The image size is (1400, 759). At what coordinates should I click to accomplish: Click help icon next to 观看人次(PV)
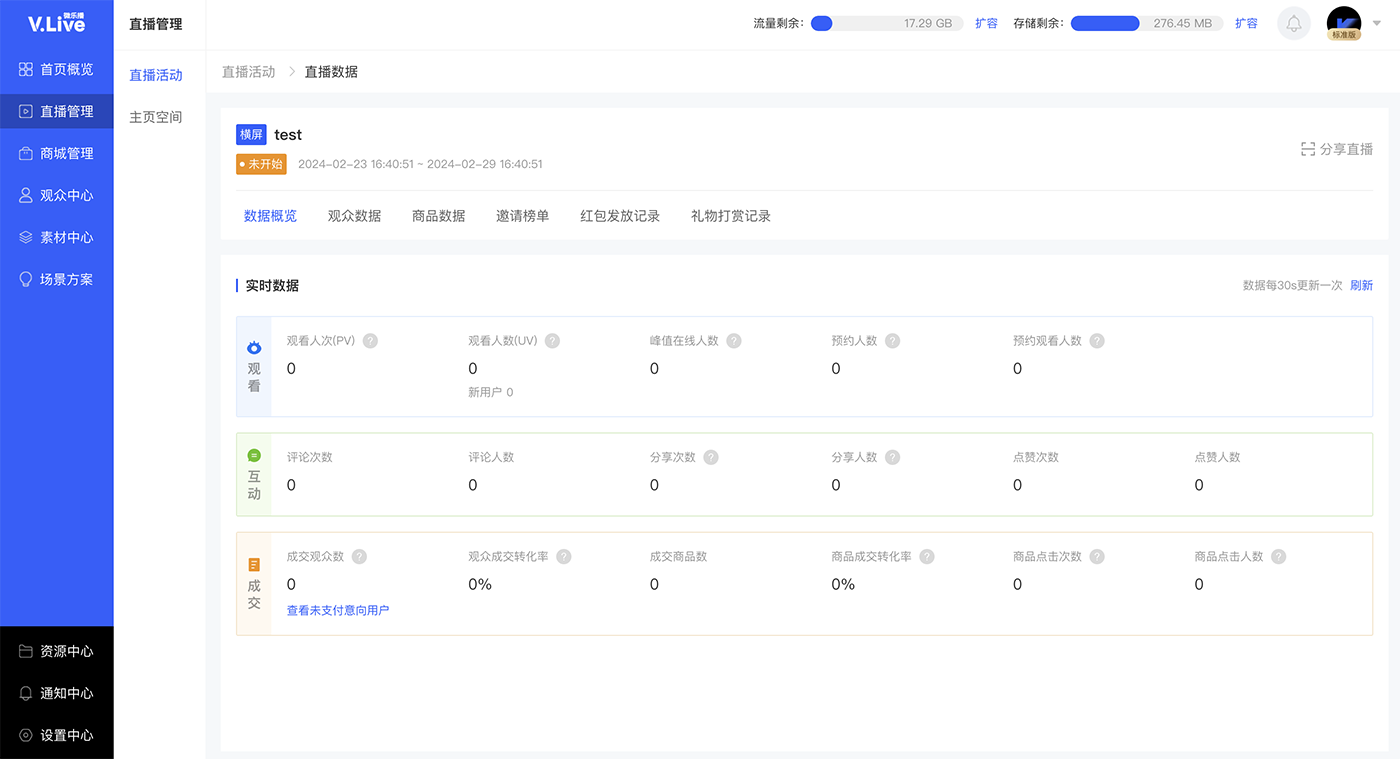point(371,341)
